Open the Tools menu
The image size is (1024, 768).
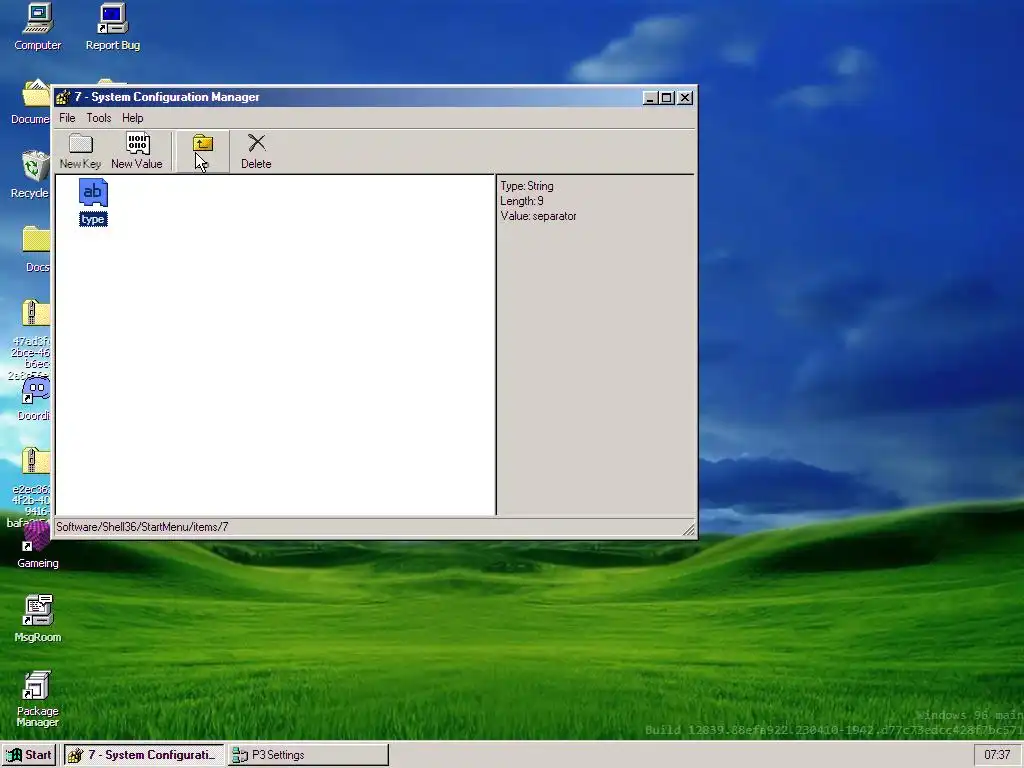pyautogui.click(x=99, y=118)
